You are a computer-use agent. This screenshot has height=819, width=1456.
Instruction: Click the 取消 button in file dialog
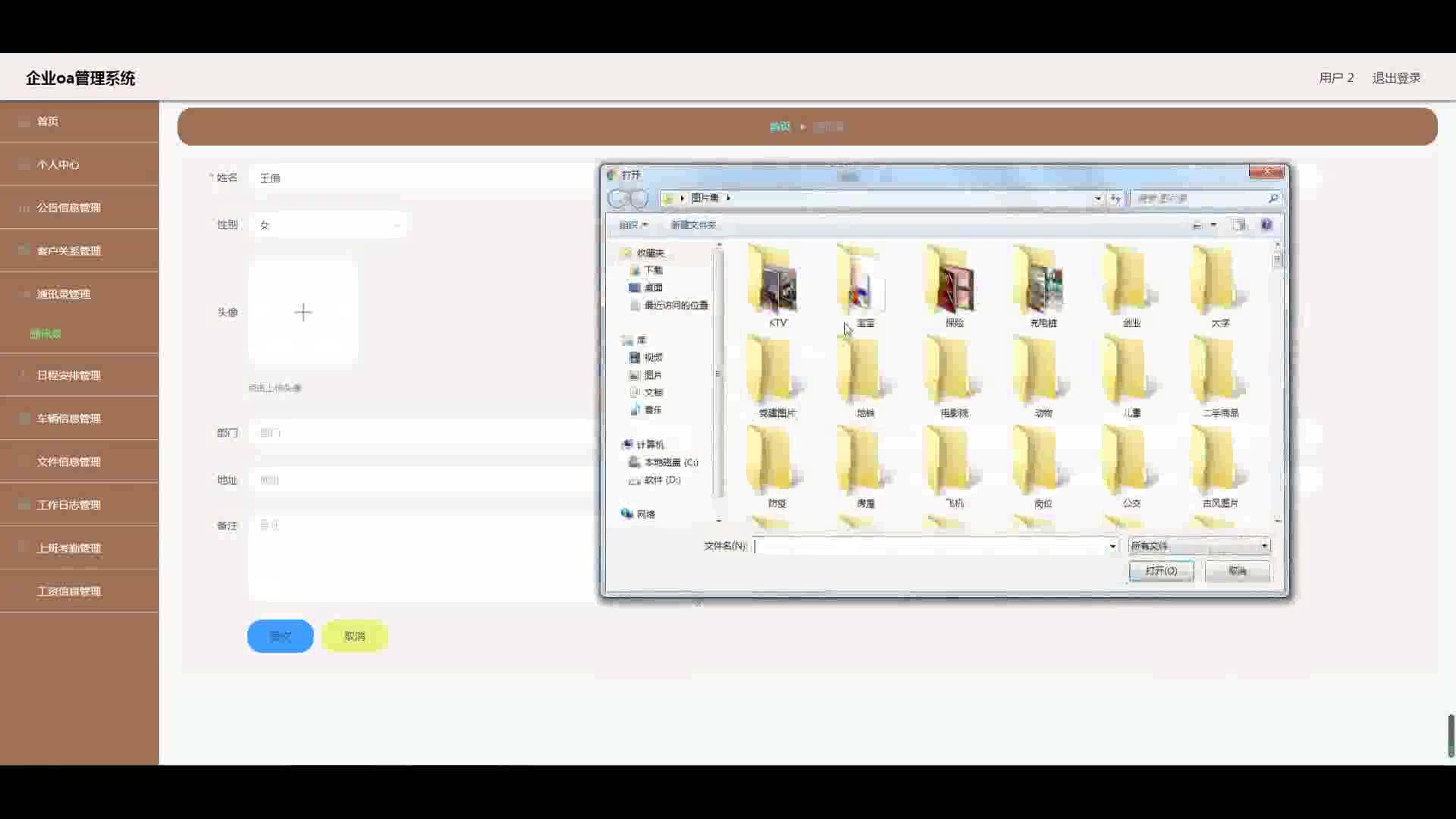click(1238, 570)
